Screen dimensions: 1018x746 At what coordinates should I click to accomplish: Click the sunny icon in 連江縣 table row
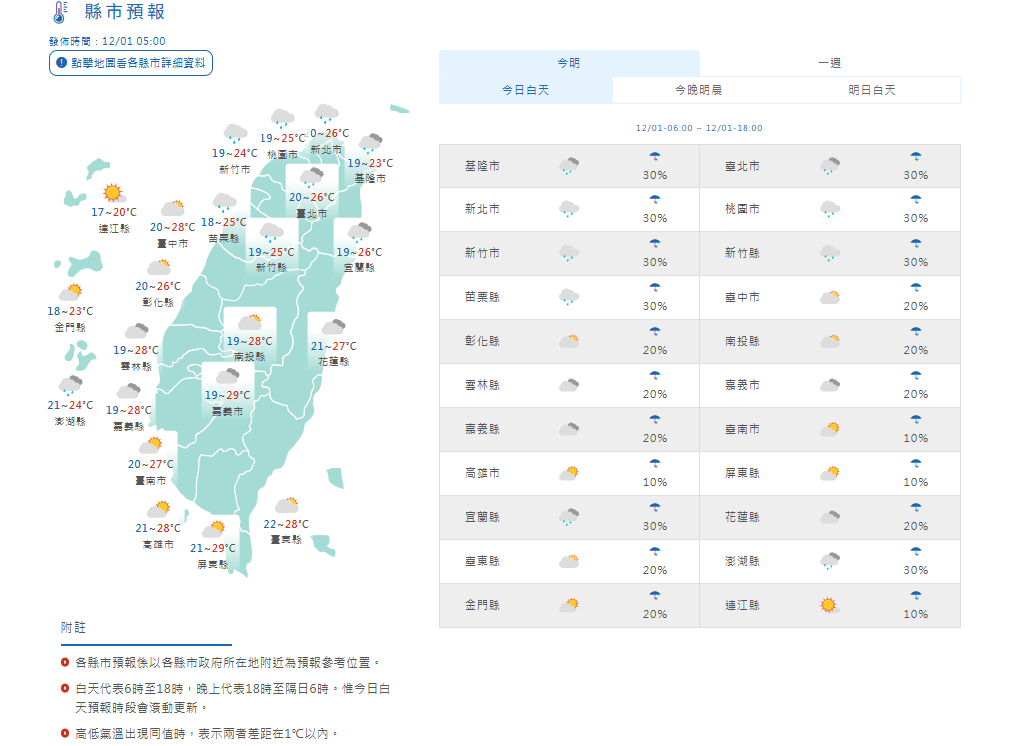coord(829,605)
